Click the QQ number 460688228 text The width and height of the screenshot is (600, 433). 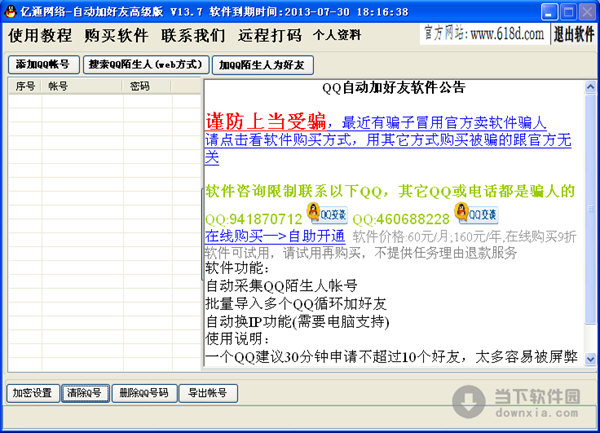point(401,219)
